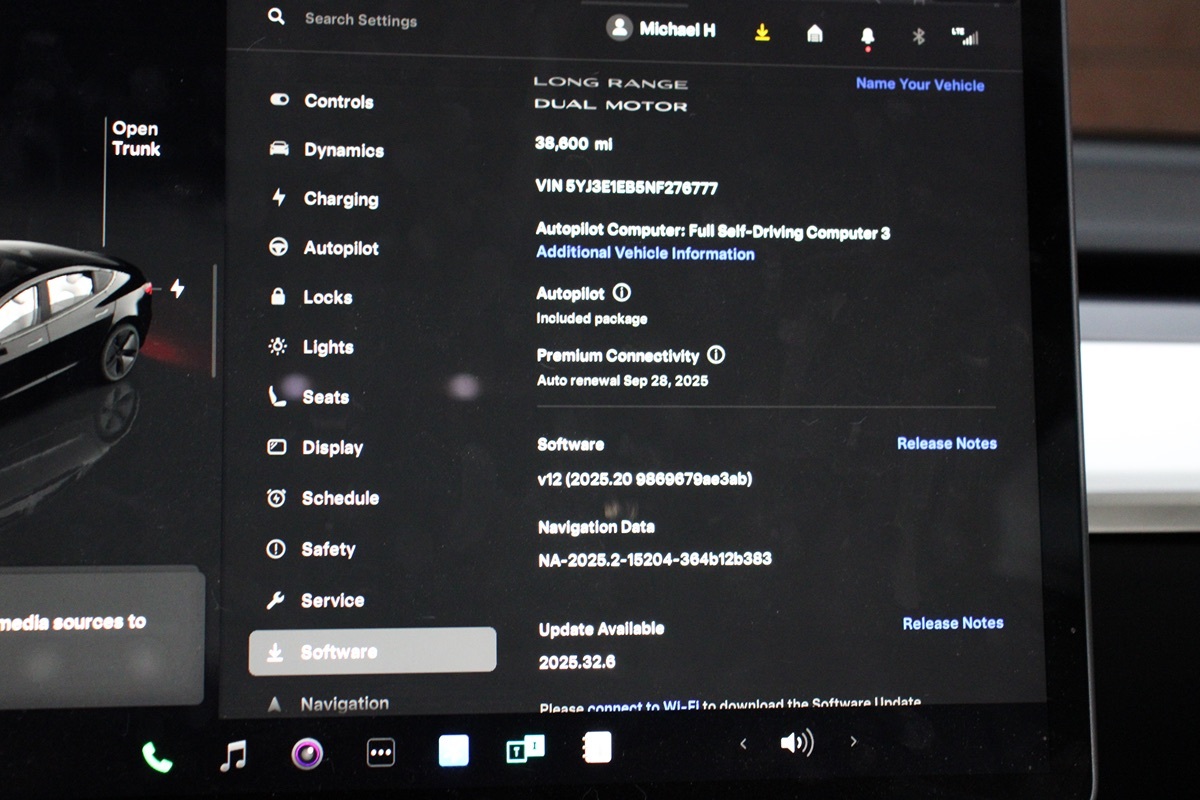Launch the purple camera app icon
The image size is (1200, 800).
pos(307,753)
